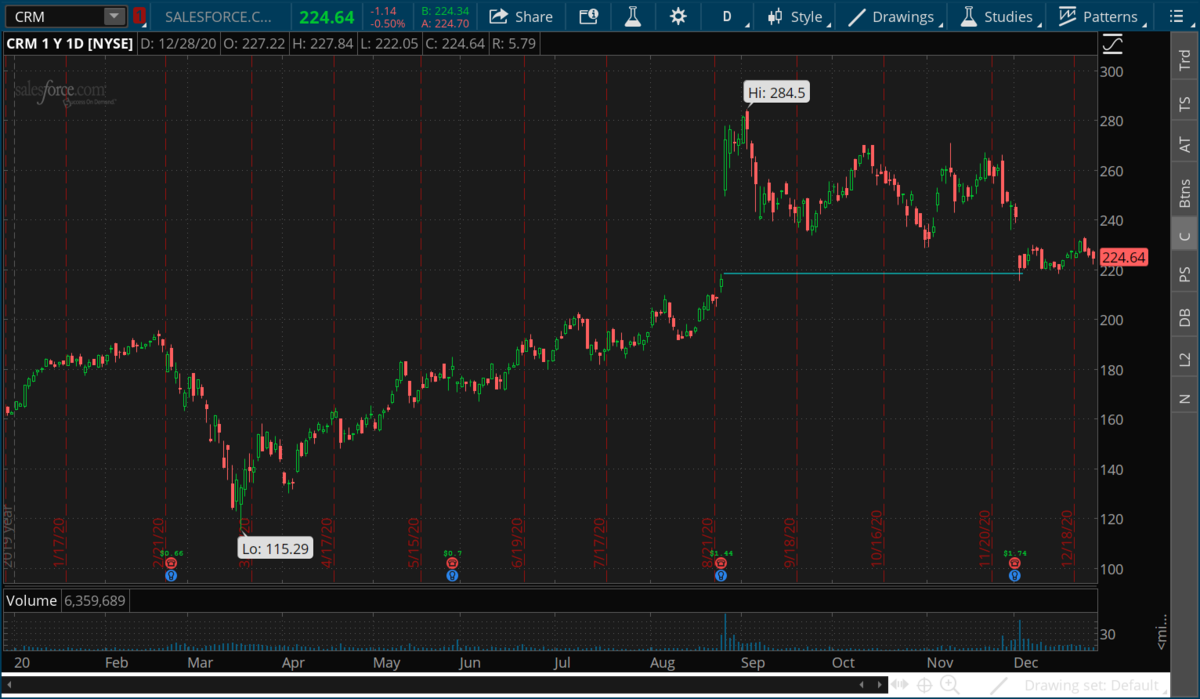Open the Trd sidebar tab
The height and width of the screenshot is (699, 1200).
(x=1185, y=60)
